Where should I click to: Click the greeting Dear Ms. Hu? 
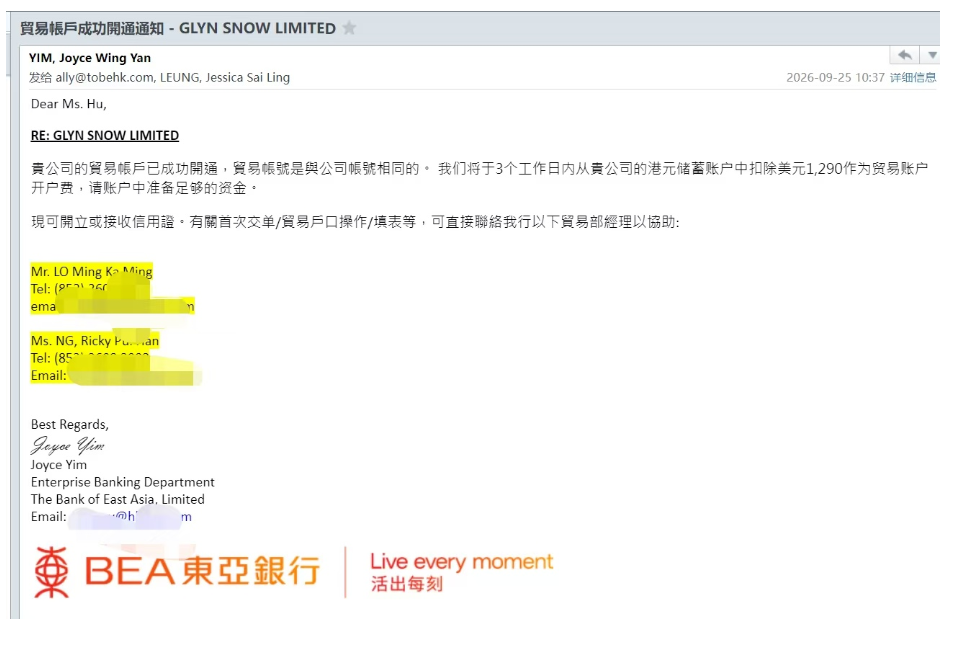(x=69, y=104)
